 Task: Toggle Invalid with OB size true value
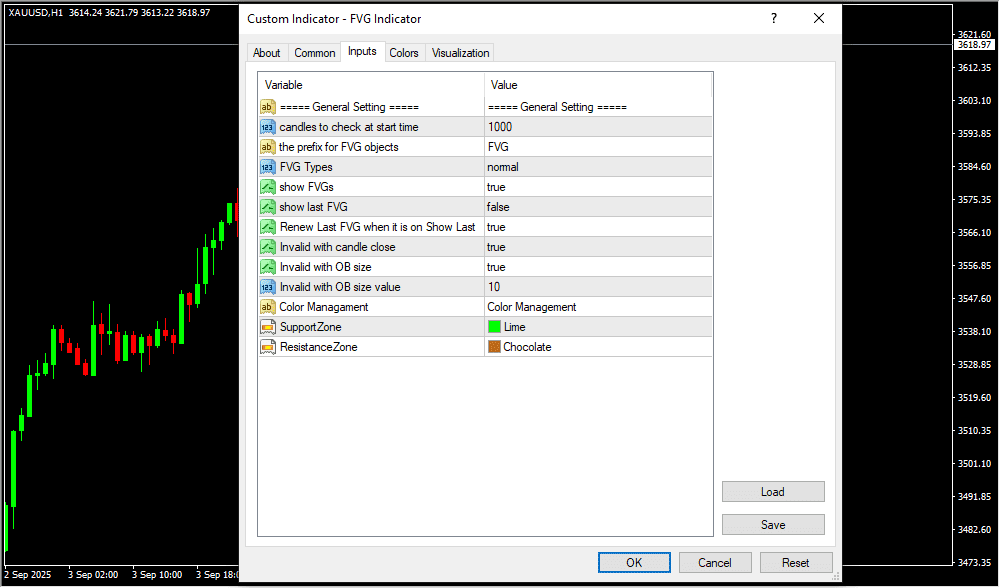tap(597, 267)
